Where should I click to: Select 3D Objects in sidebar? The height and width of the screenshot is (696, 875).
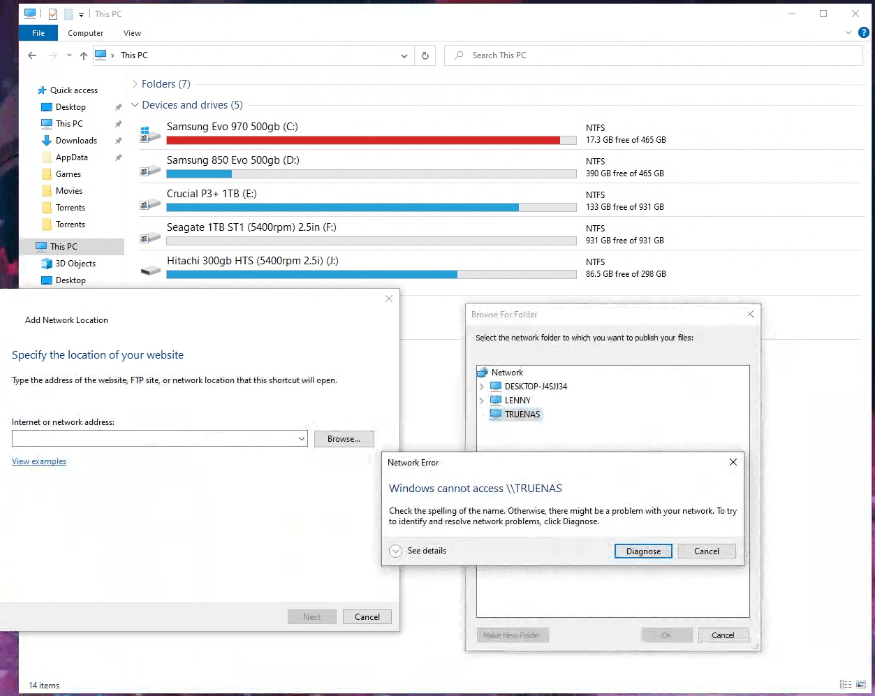point(75,263)
